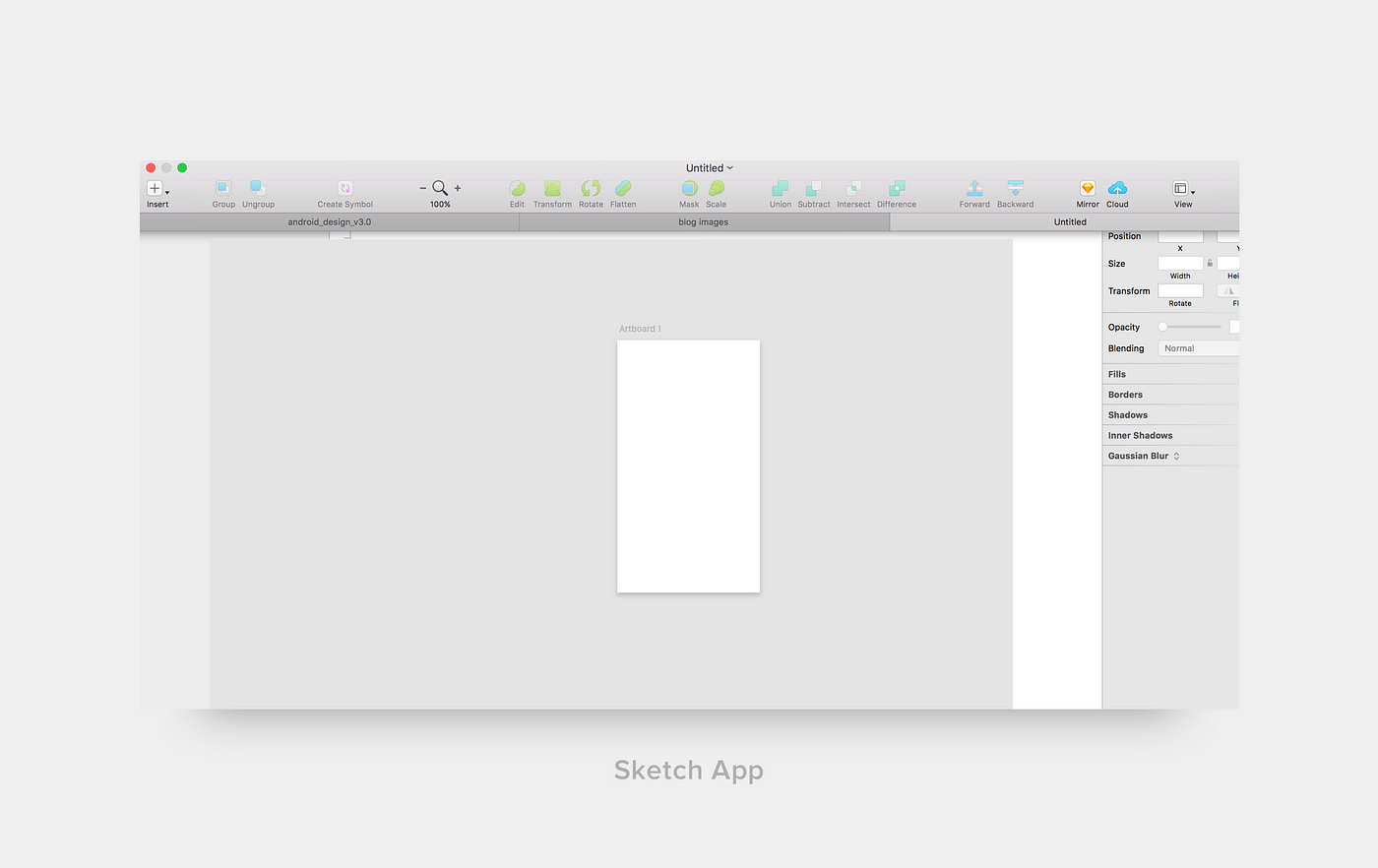The image size is (1378, 868).
Task: Click the Cloud upload icon
Action: (x=1117, y=188)
